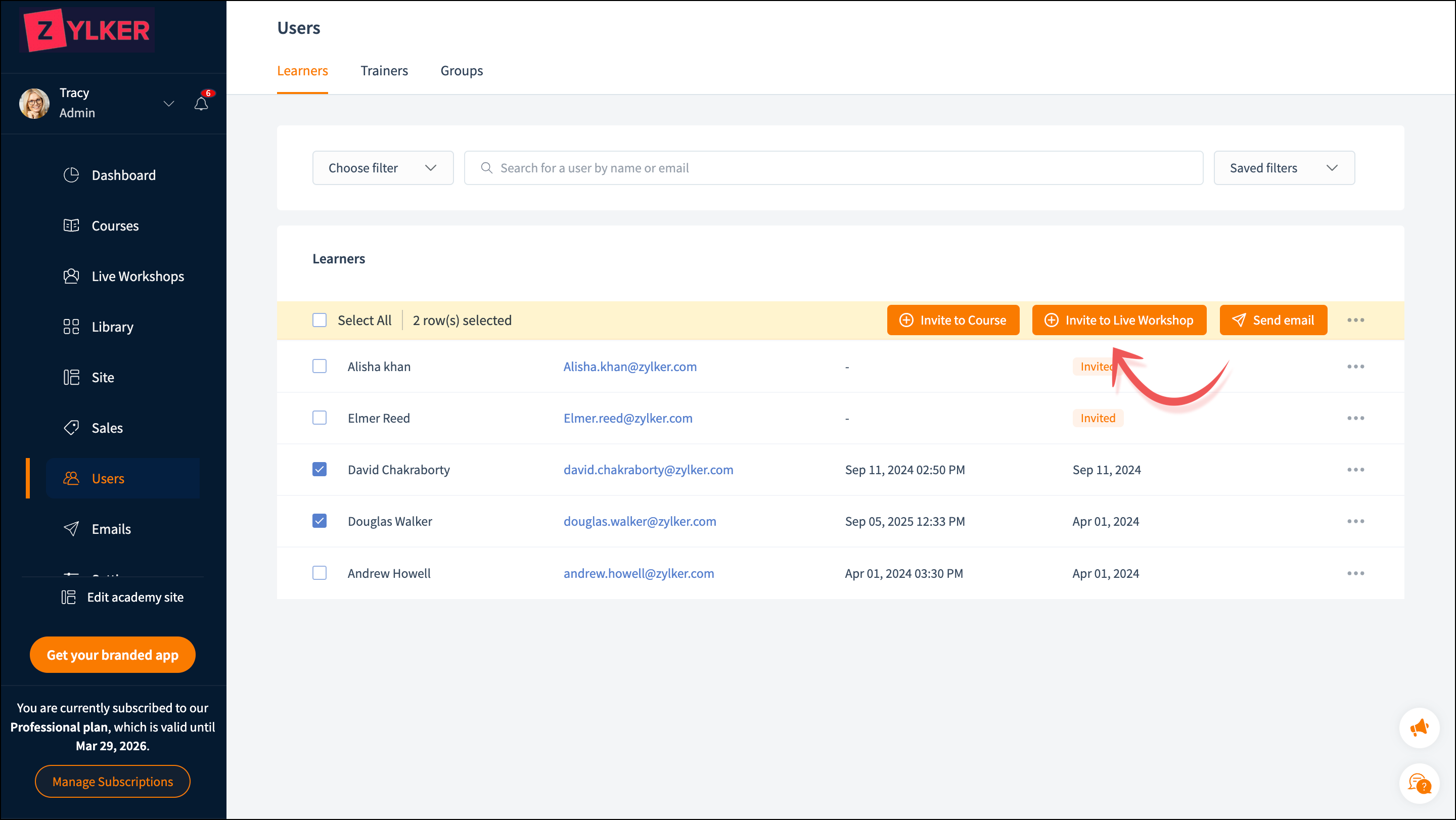Select the Andrew Howell checkbox

[320, 573]
